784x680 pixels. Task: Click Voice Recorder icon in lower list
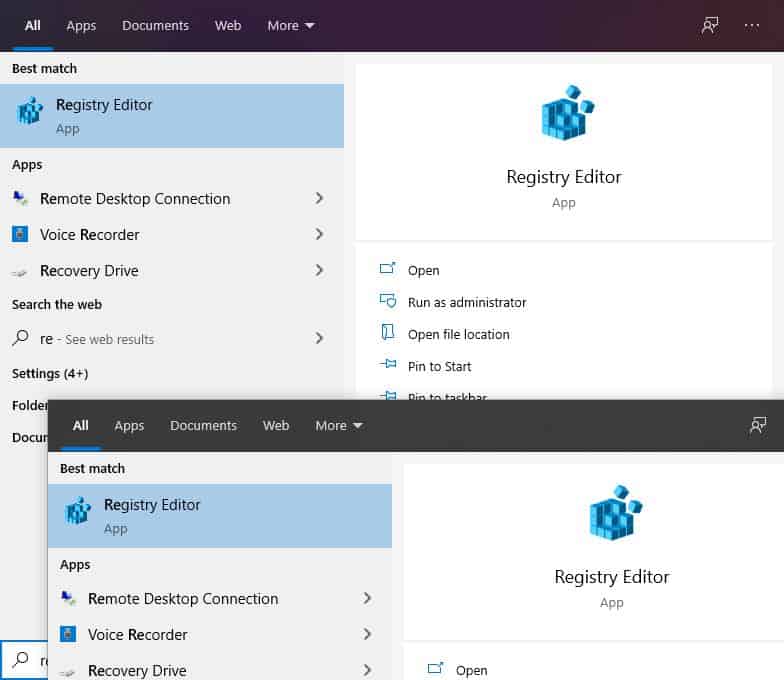pos(68,634)
